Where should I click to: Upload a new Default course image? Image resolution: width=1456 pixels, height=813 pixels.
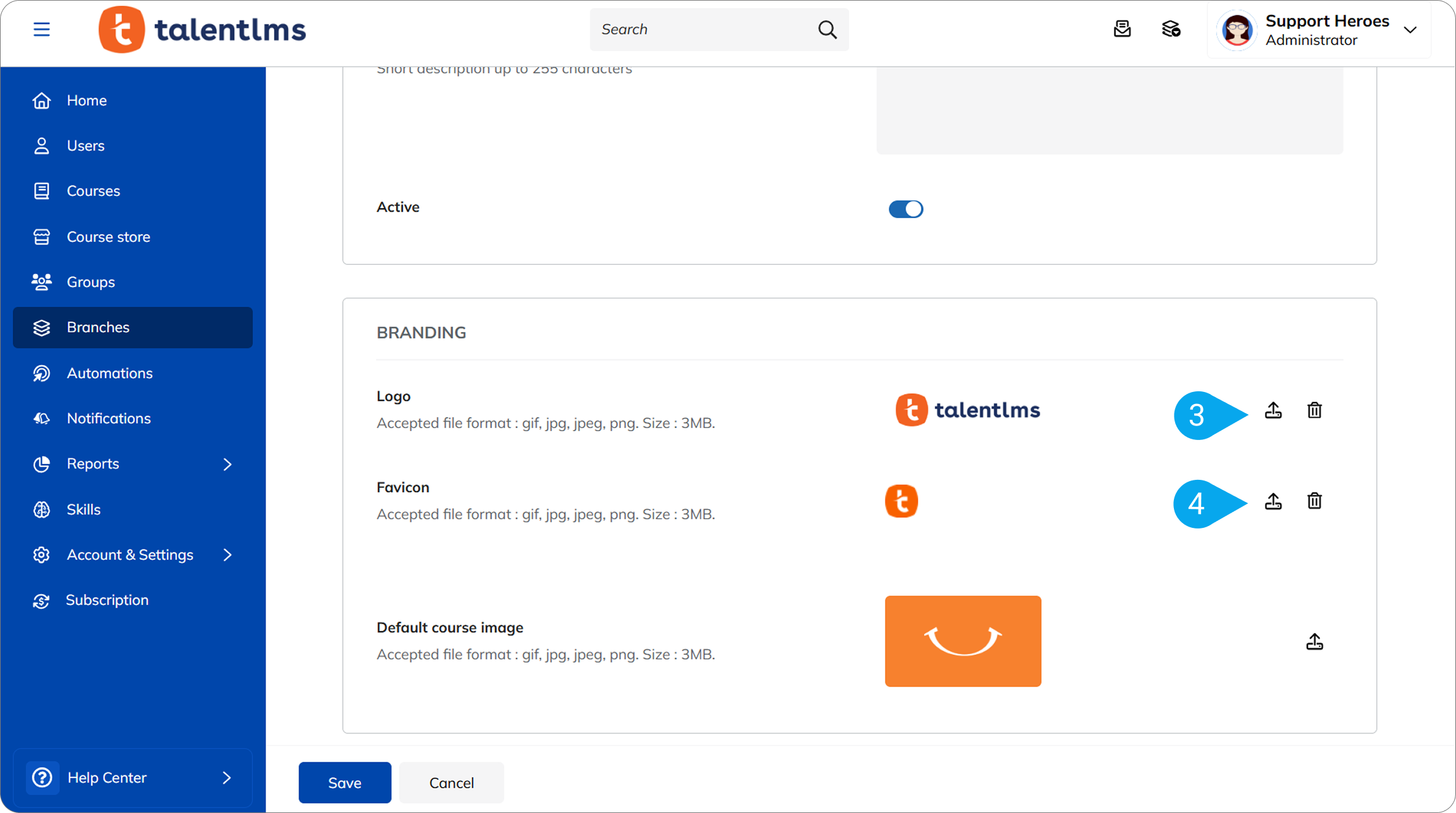(x=1314, y=642)
